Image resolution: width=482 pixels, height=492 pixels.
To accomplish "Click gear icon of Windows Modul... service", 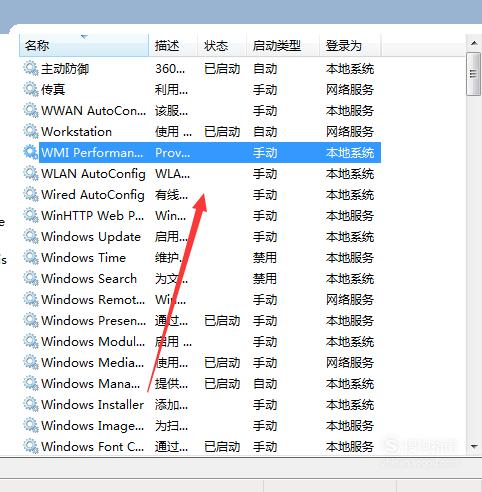I will click(31, 342).
